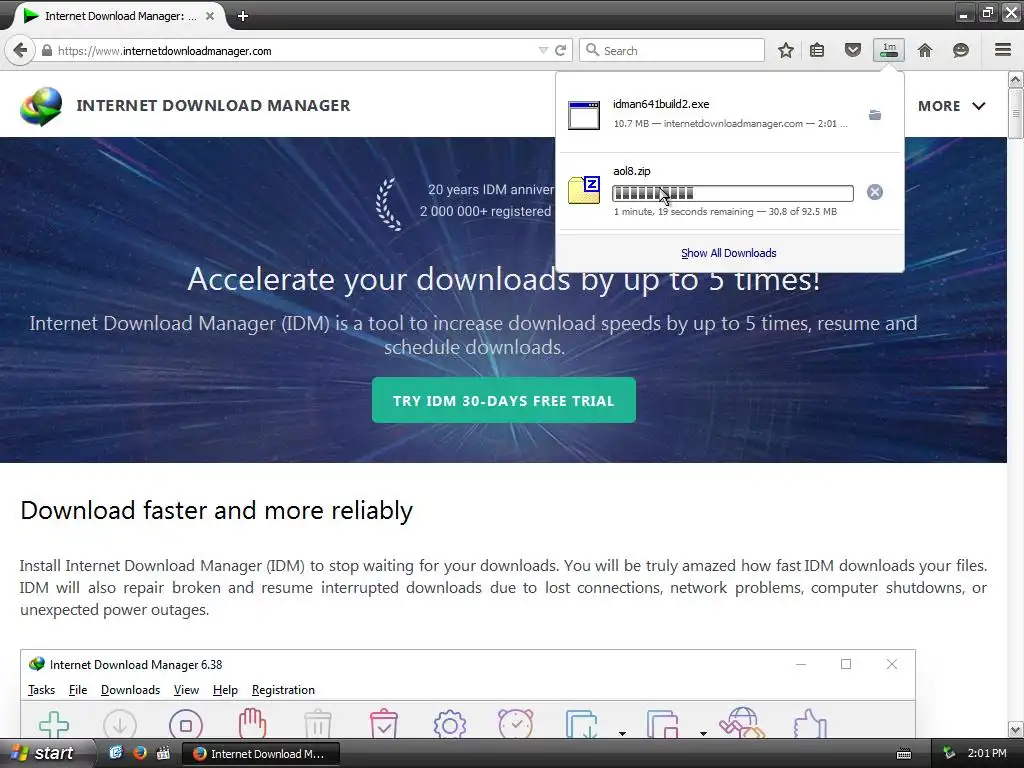Click the bookmark star icon
The image size is (1024, 768).
(786, 50)
